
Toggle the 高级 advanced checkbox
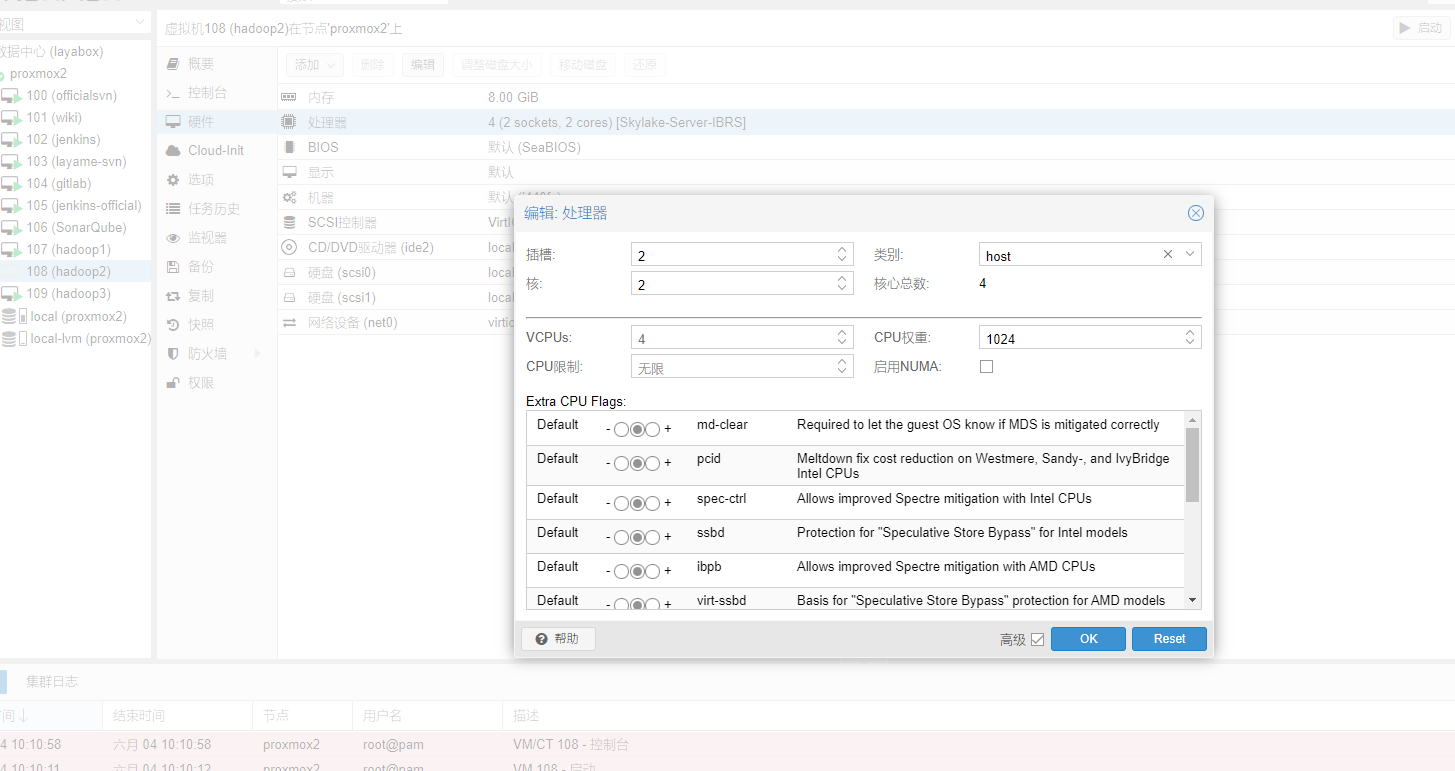[x=1037, y=639]
